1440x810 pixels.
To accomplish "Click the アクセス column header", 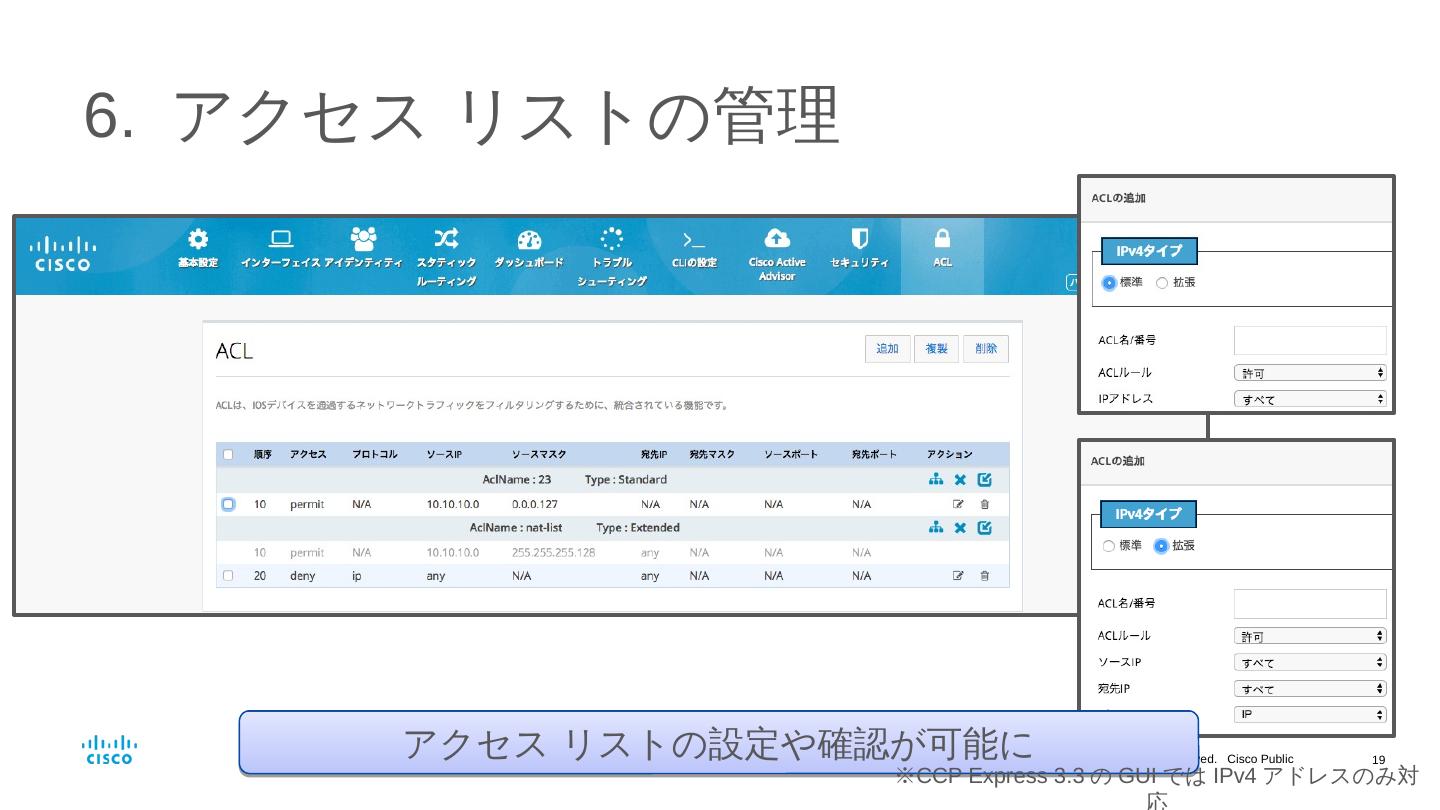I will 308,455.
